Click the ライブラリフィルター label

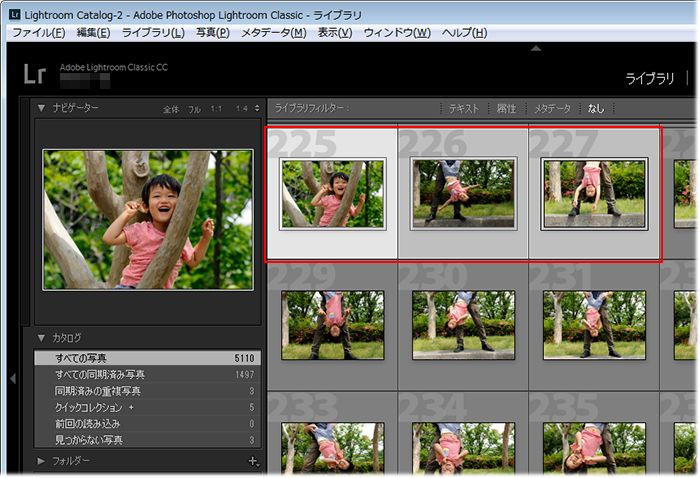pyautogui.click(x=311, y=108)
